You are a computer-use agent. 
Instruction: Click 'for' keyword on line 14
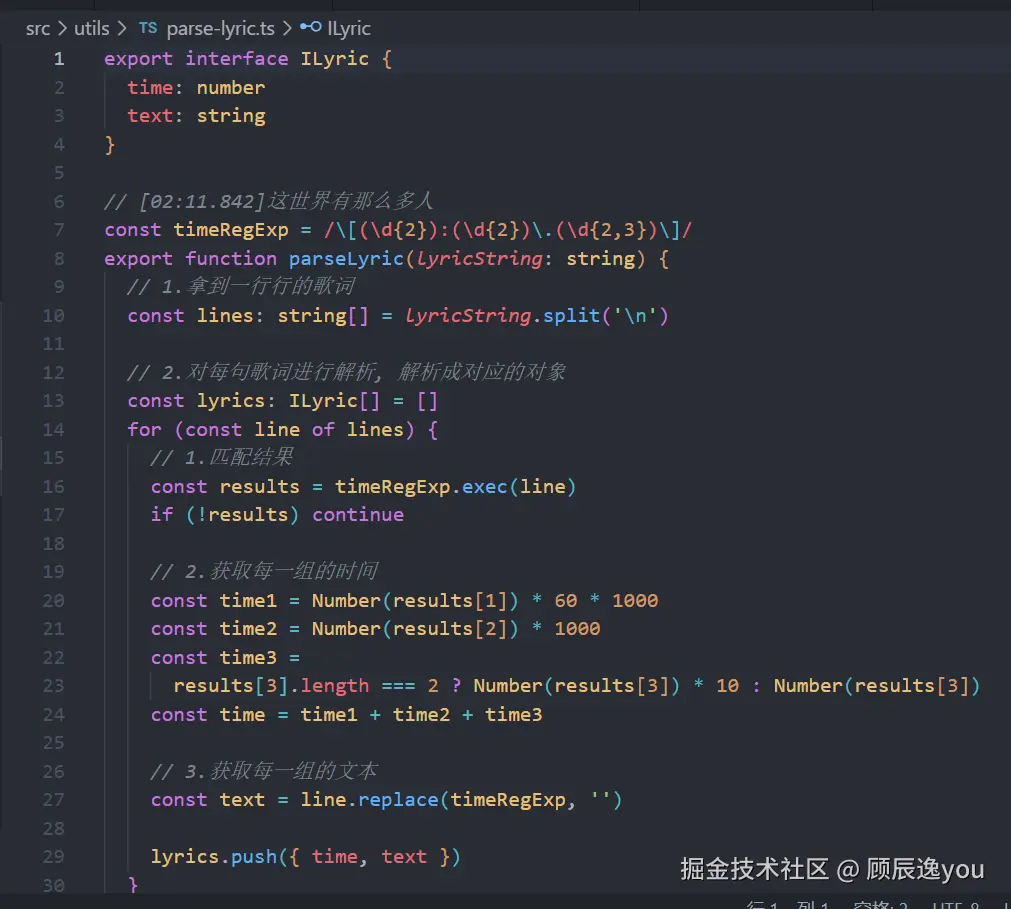coord(144,429)
